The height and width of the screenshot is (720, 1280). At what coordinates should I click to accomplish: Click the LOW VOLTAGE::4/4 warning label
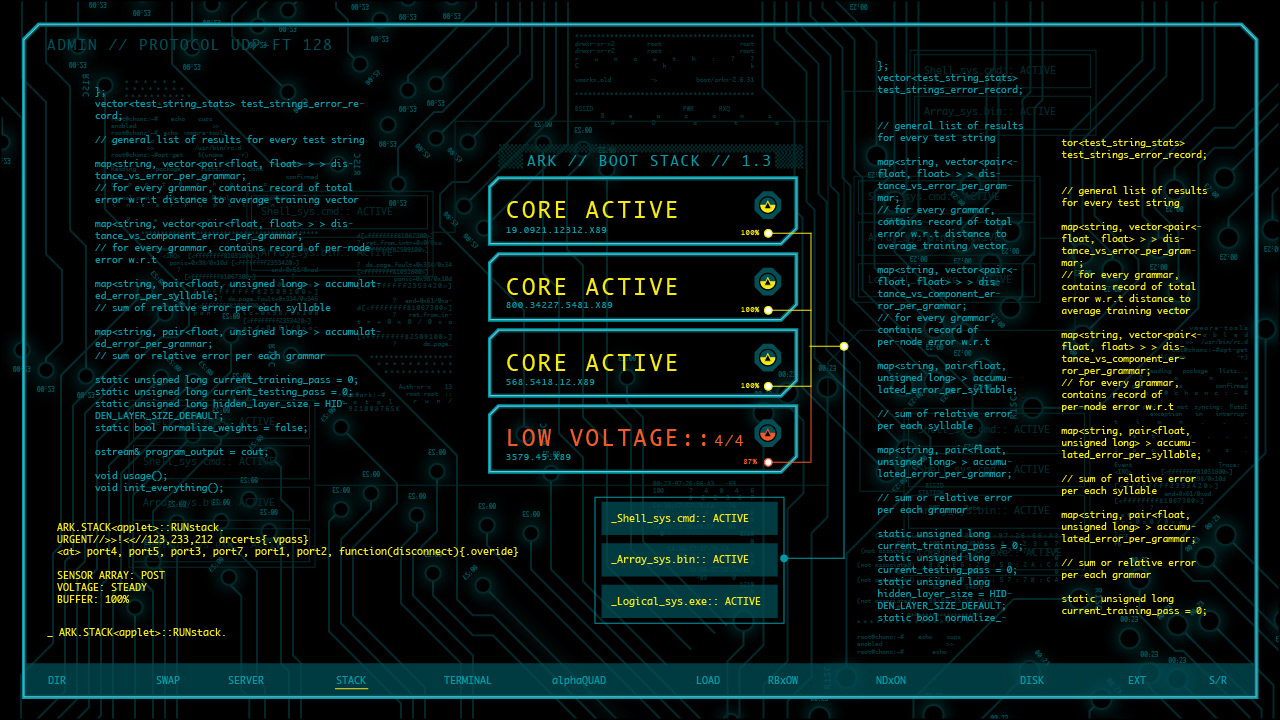click(x=625, y=438)
